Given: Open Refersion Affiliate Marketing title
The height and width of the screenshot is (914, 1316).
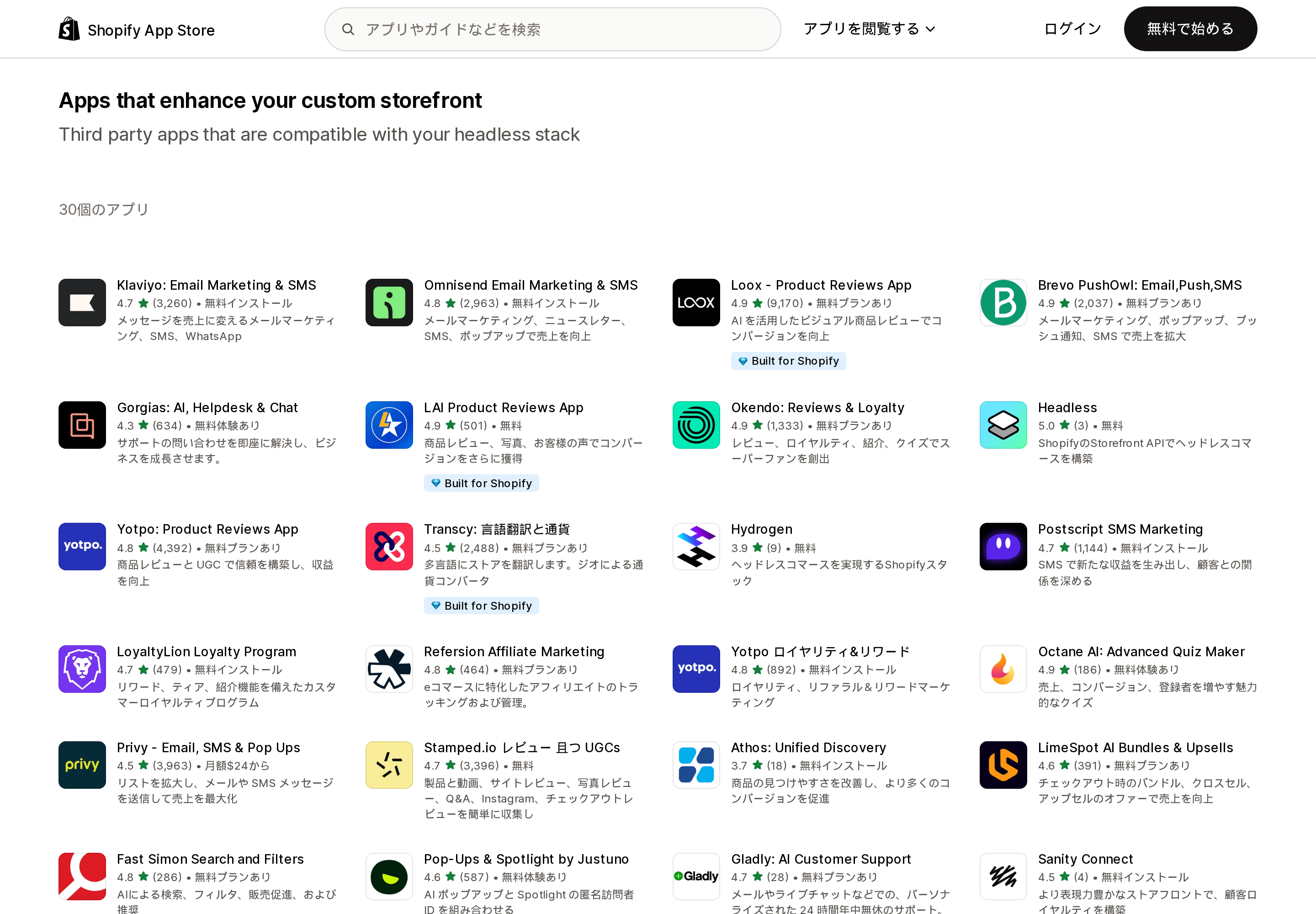Looking at the screenshot, I should (x=514, y=652).
